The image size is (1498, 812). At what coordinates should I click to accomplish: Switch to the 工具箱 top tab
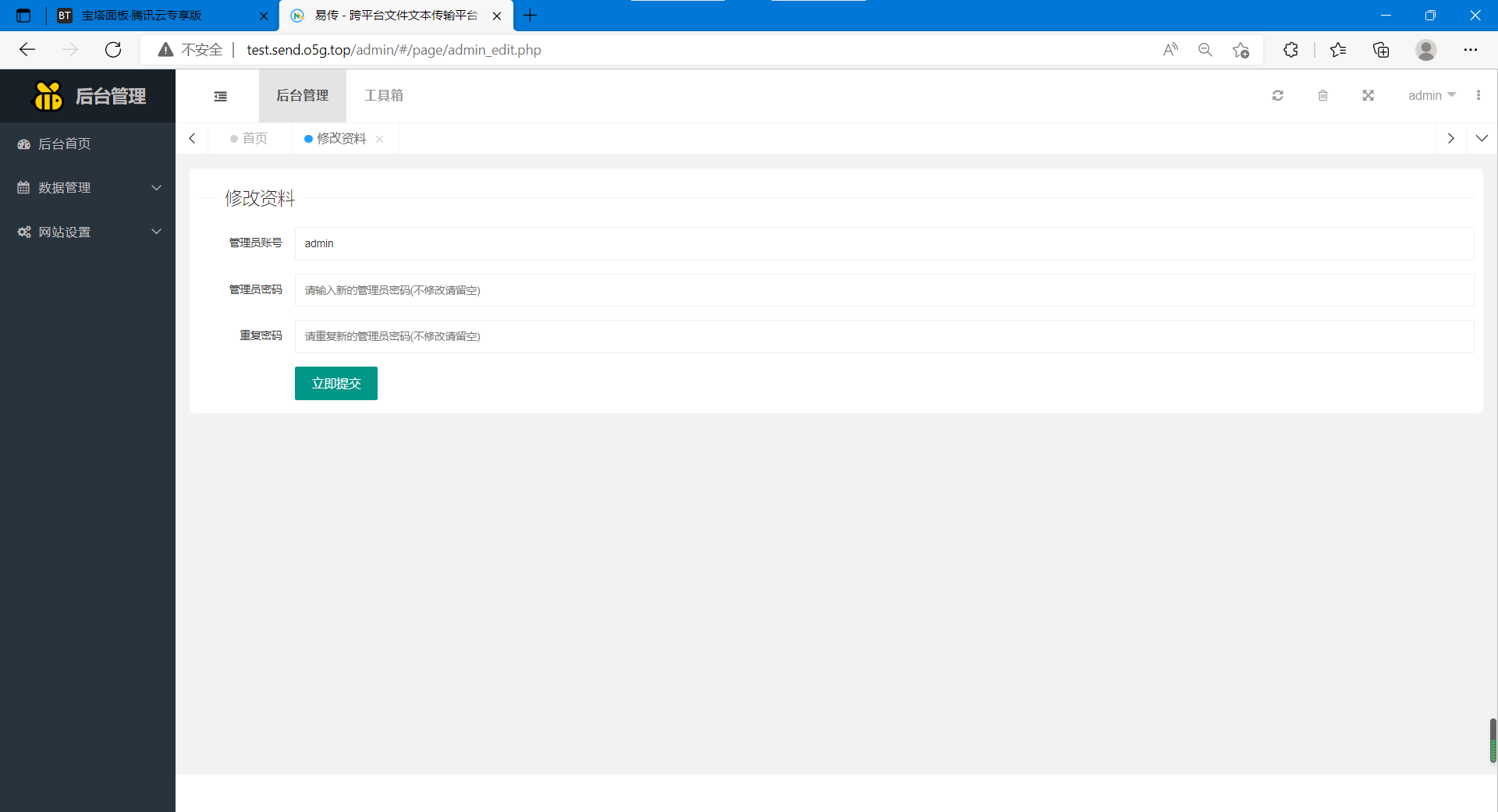click(384, 95)
